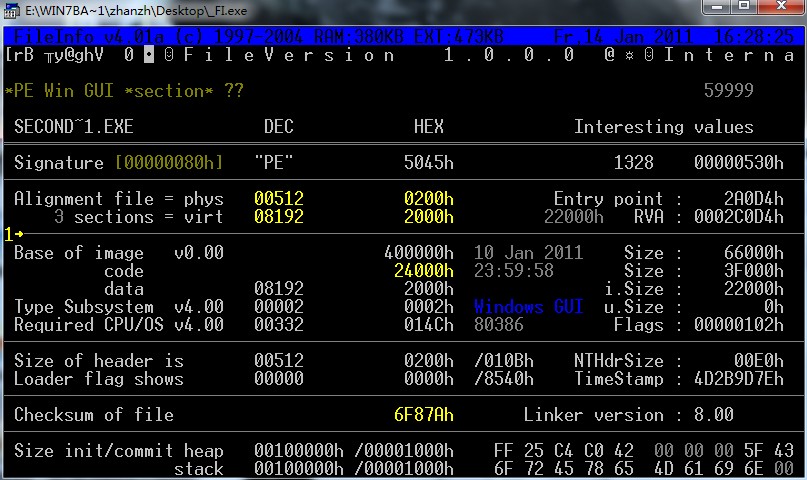Screen dimensions: 807x480
Task: Click the u.Size value 0h
Action: 774,307
